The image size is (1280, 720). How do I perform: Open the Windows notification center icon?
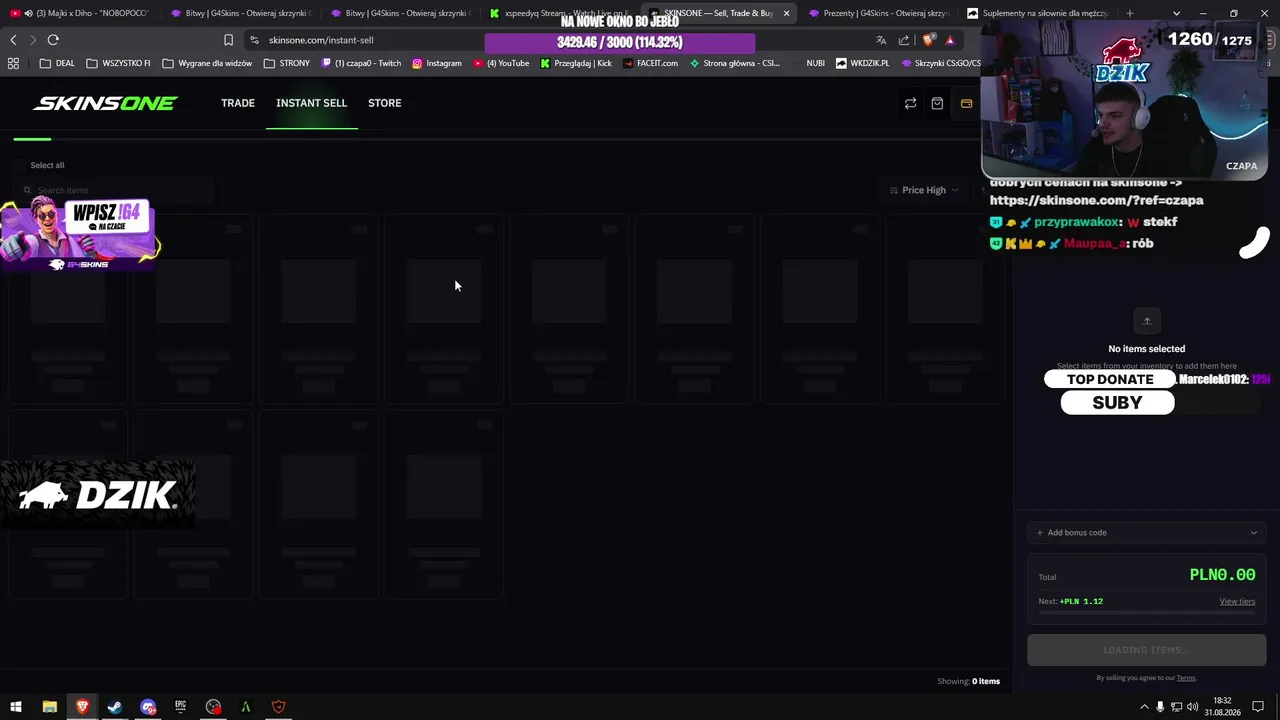pos(1258,707)
